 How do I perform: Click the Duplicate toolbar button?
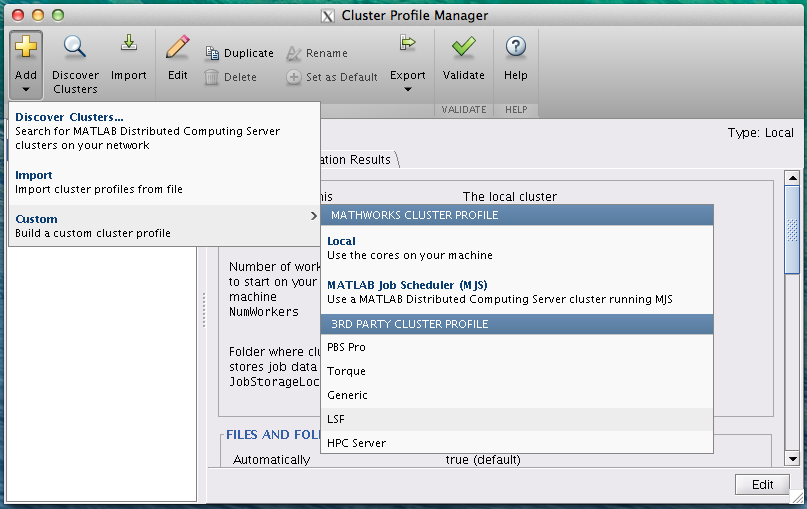click(239, 53)
